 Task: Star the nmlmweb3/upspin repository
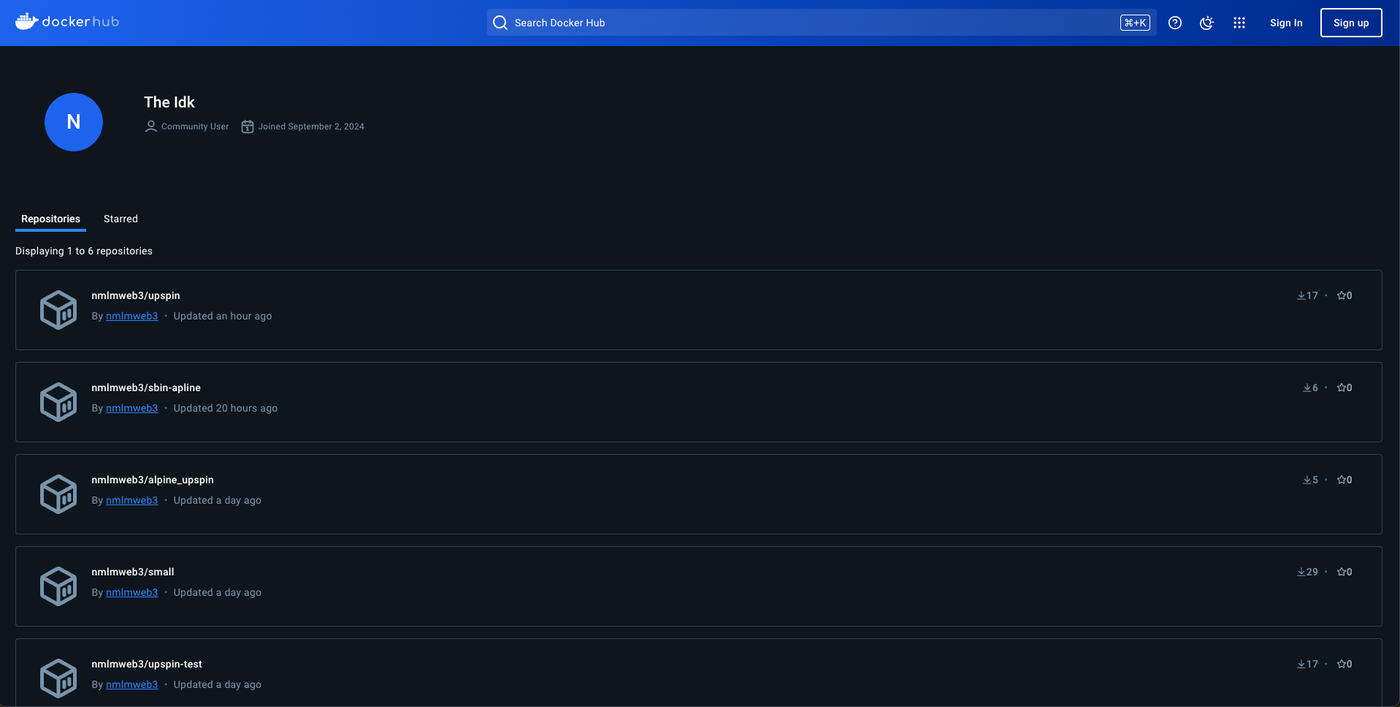tap(1341, 295)
